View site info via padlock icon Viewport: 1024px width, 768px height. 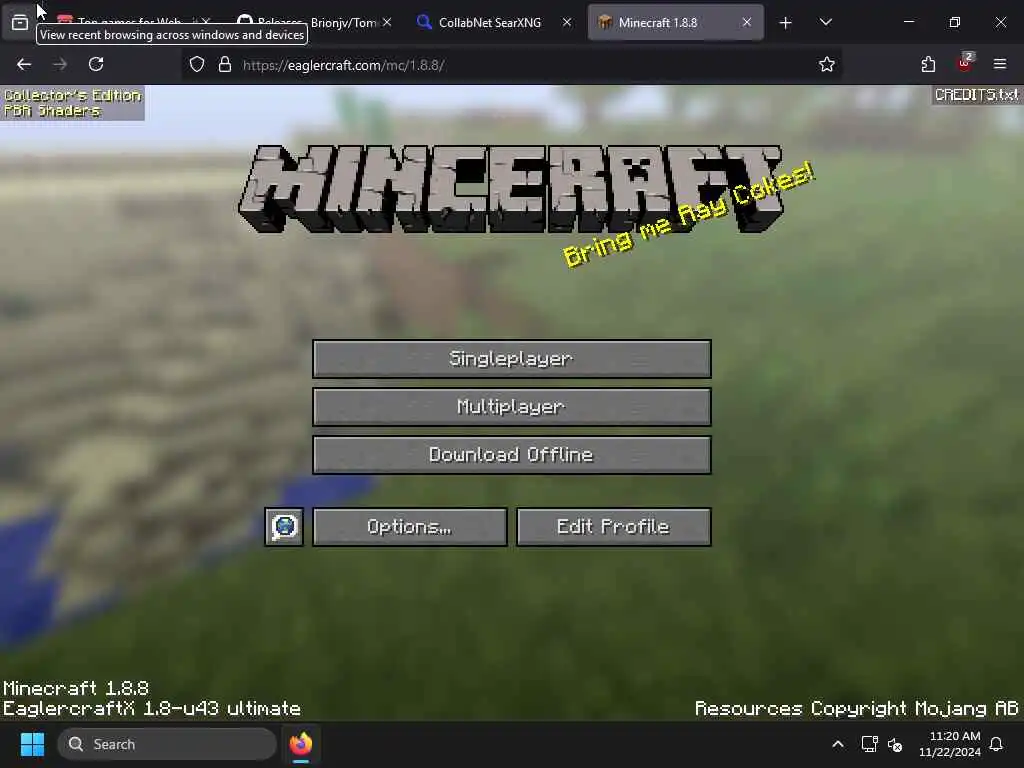pos(225,65)
